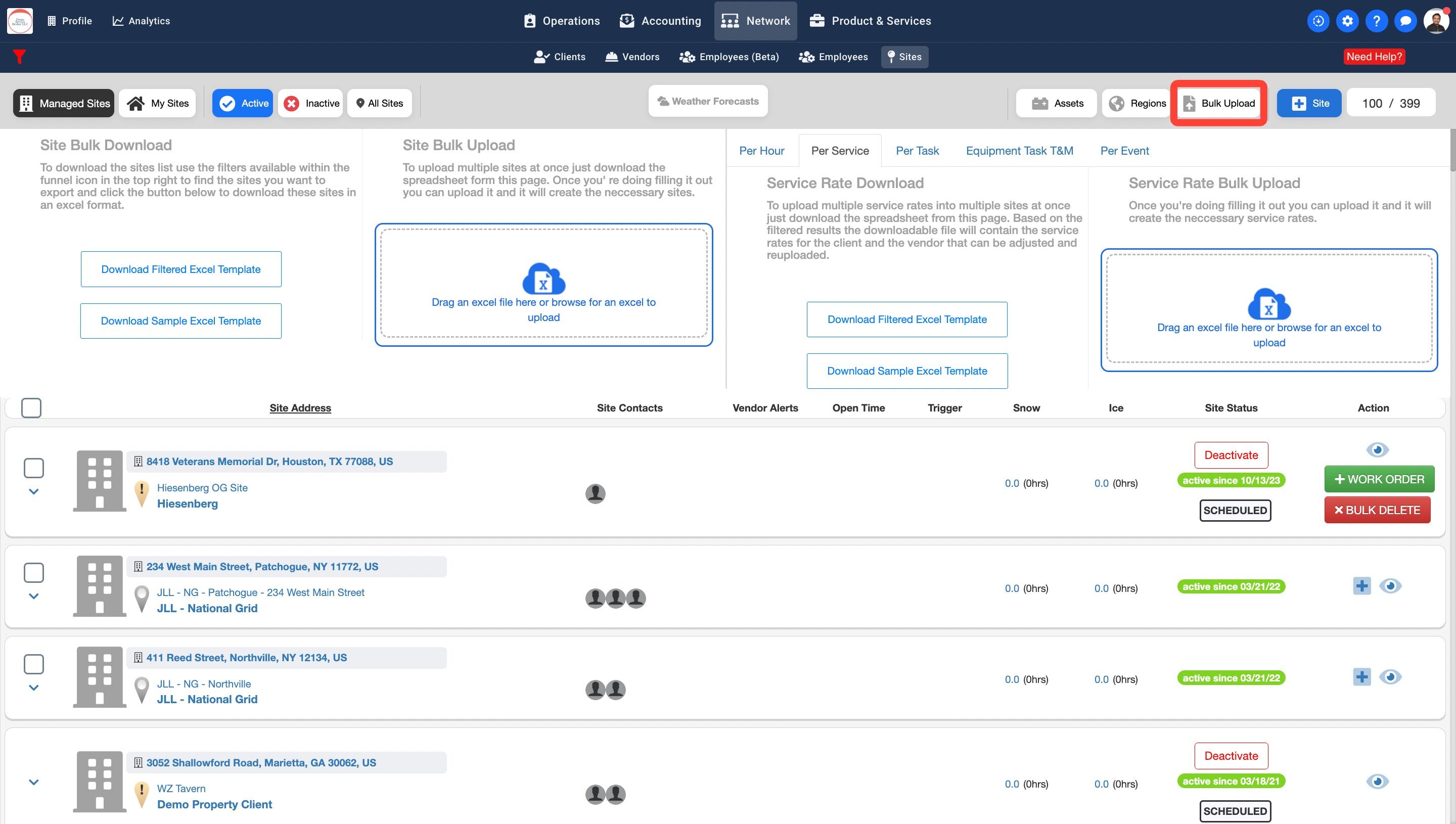The width and height of the screenshot is (1456, 824).
Task: Click the blue plus icon on the Patchogue row
Action: 1361,586
